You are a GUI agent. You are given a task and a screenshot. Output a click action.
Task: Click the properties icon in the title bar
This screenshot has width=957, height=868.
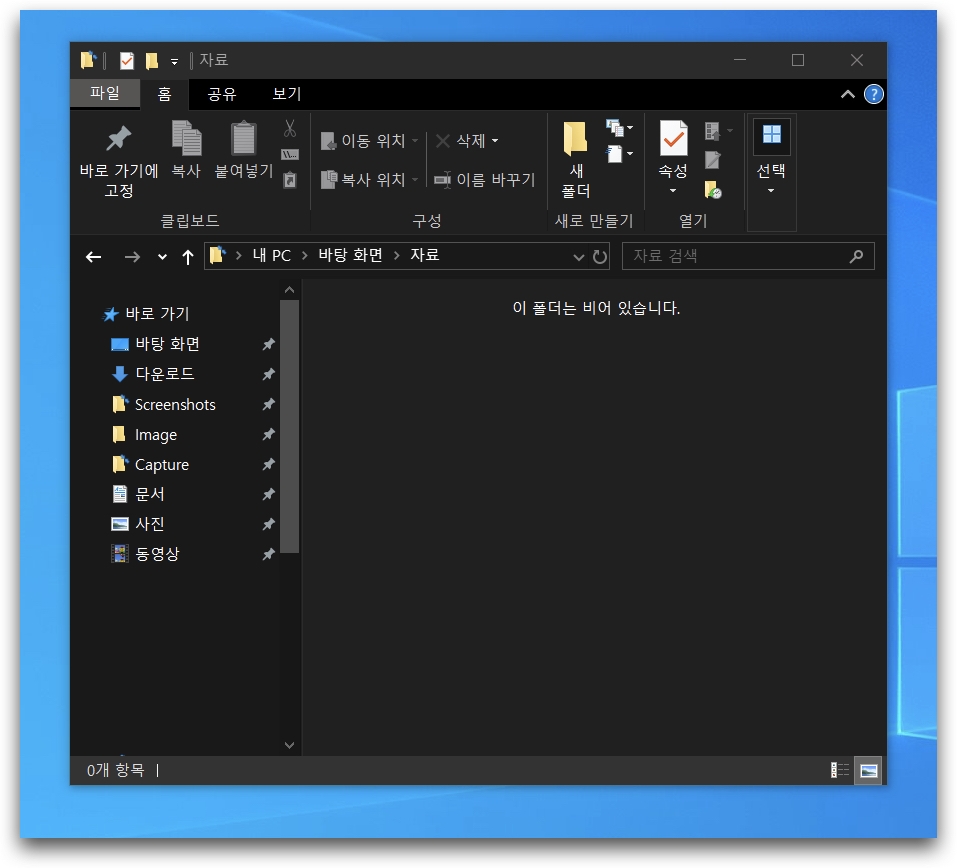(x=126, y=60)
